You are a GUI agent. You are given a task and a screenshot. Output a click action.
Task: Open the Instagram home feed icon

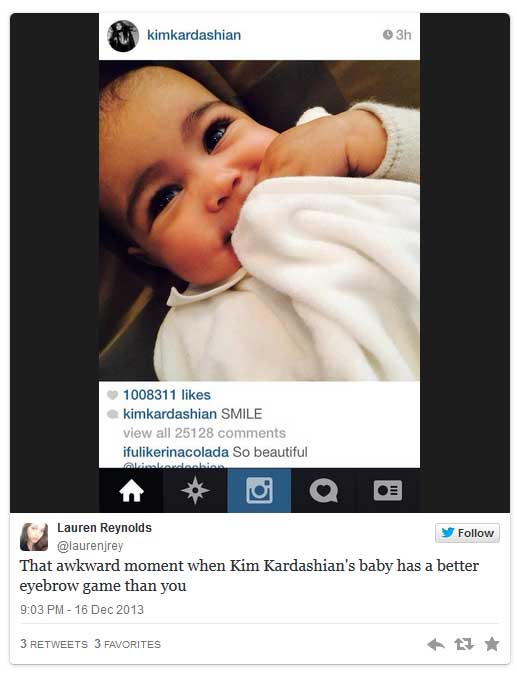[x=131, y=491]
